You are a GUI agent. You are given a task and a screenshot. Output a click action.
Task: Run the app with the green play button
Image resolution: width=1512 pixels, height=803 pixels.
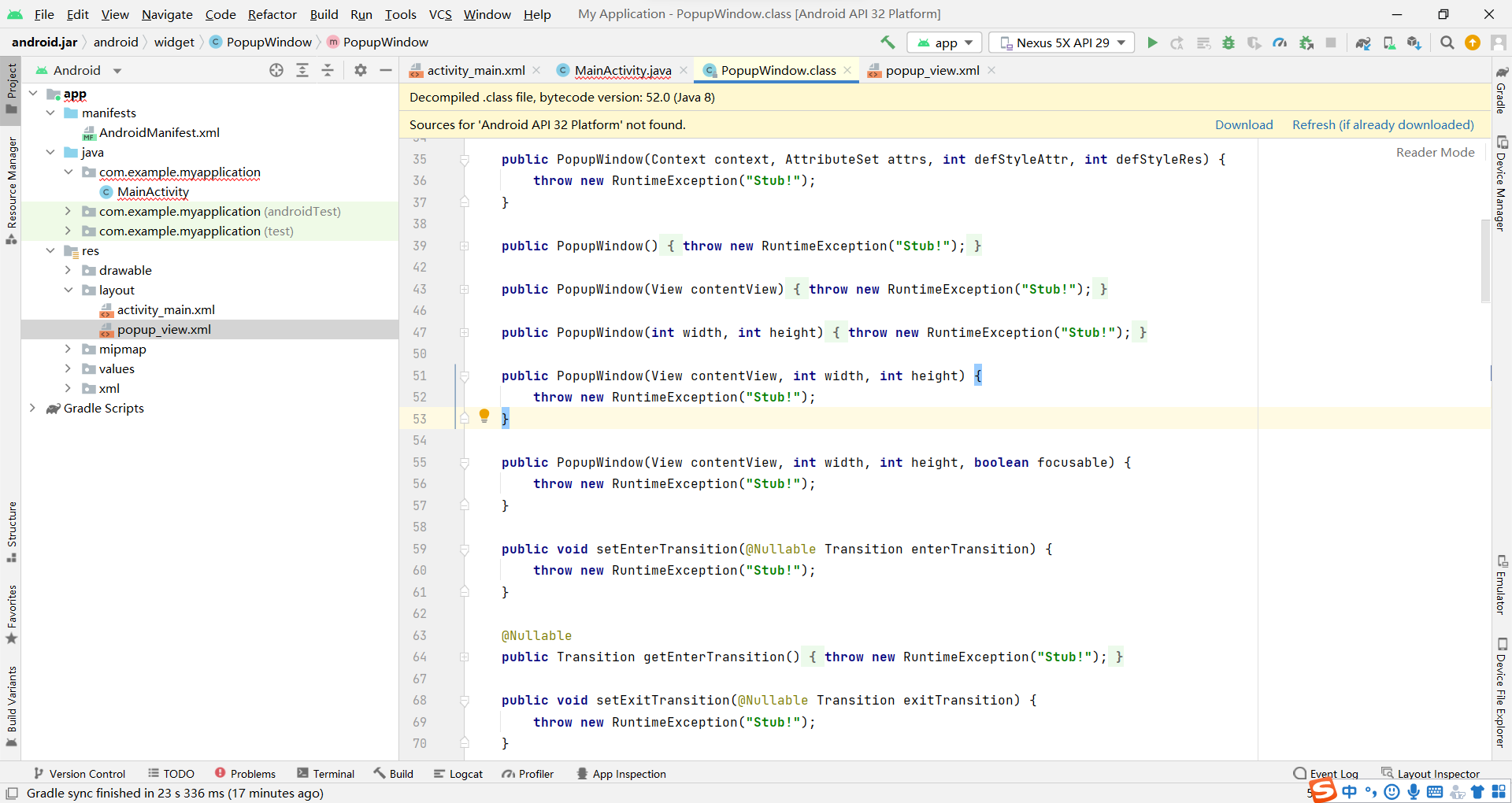coord(1152,43)
